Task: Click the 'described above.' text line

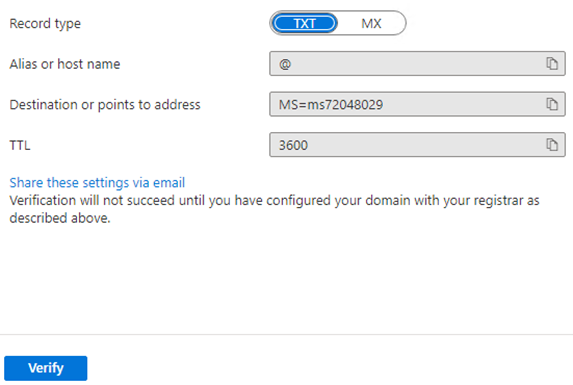Action: [60, 218]
